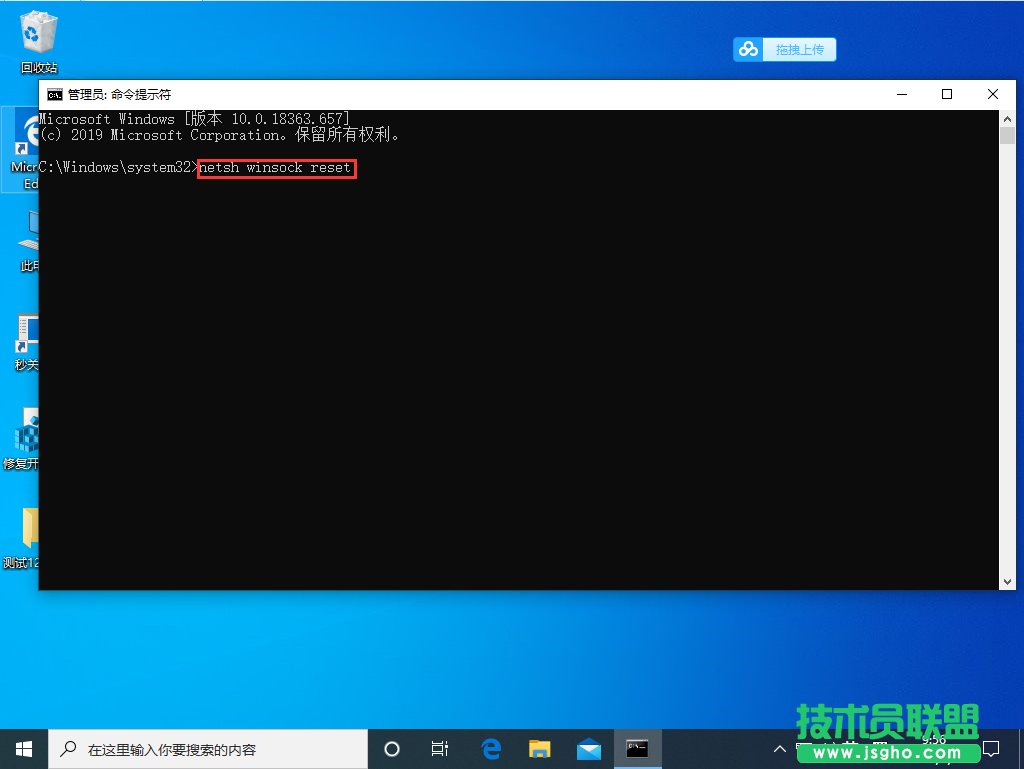Select the active Command Prompt taskbar icon
This screenshot has width=1024, height=769.
[x=638, y=748]
